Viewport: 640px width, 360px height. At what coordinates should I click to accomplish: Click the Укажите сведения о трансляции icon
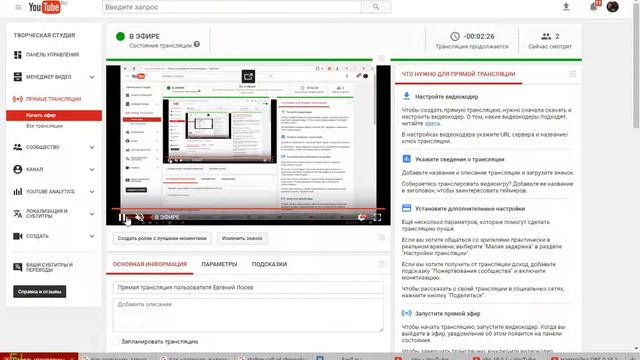(x=406, y=159)
